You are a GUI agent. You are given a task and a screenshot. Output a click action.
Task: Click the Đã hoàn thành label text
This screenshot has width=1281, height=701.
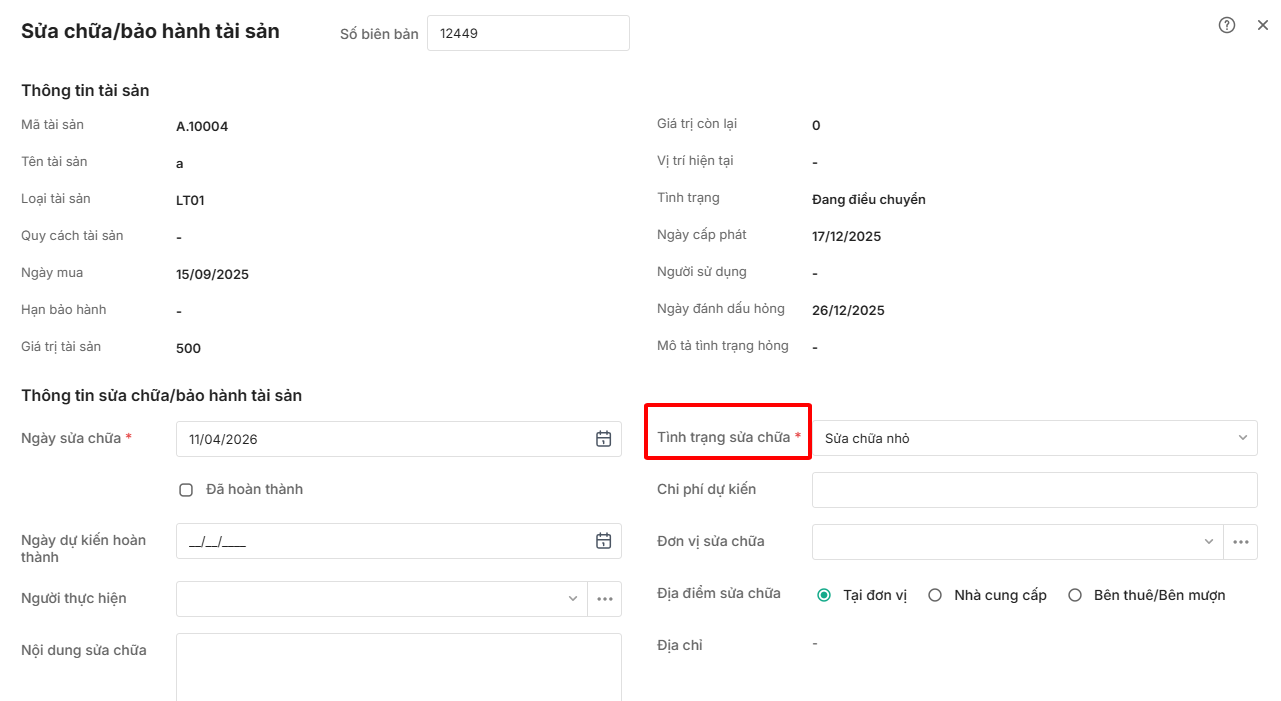254,490
